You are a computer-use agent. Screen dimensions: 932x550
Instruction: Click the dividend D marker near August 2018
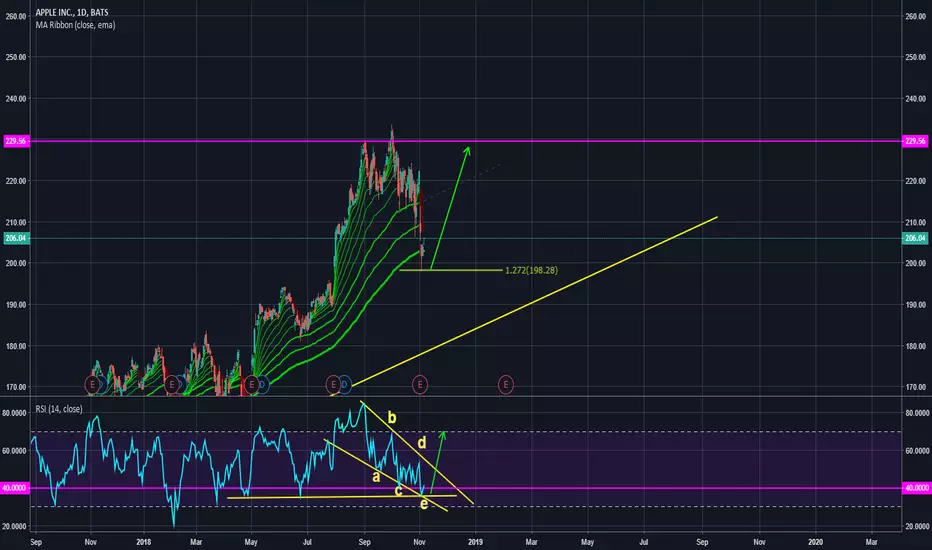click(345, 385)
